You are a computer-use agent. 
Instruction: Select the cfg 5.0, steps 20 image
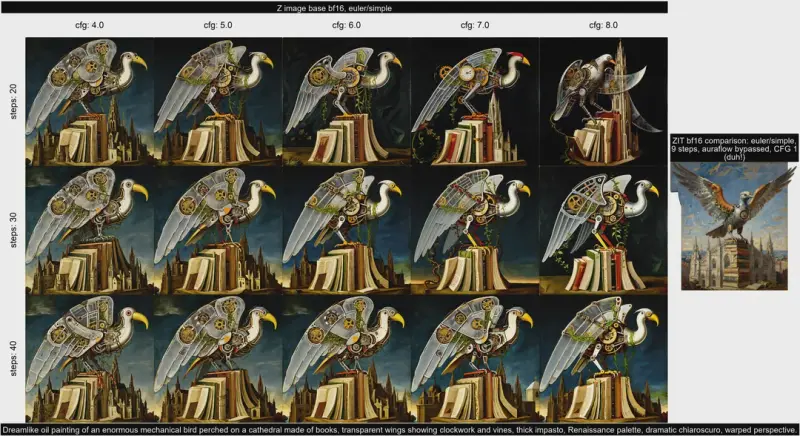pos(218,101)
